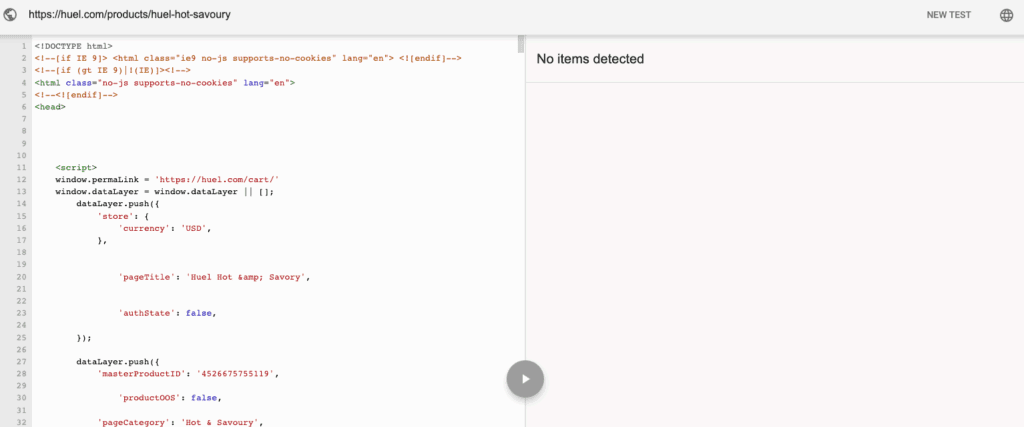Grab the code panel scrollbar thumb
The height and width of the screenshot is (427, 1024).
point(521,44)
